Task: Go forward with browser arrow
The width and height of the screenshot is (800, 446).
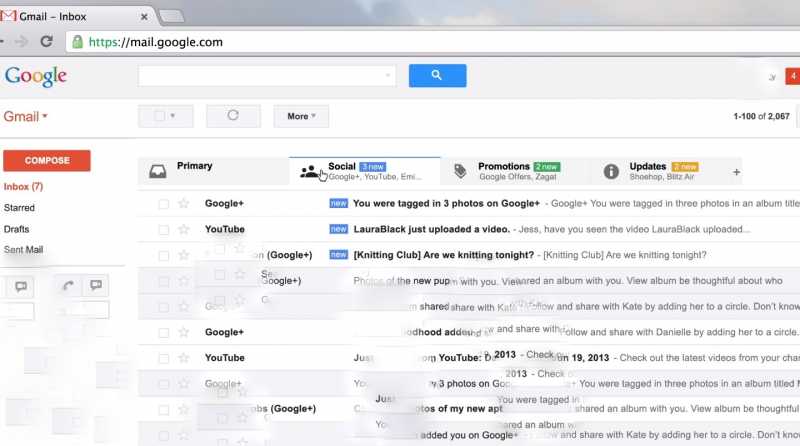Action: 21,41
